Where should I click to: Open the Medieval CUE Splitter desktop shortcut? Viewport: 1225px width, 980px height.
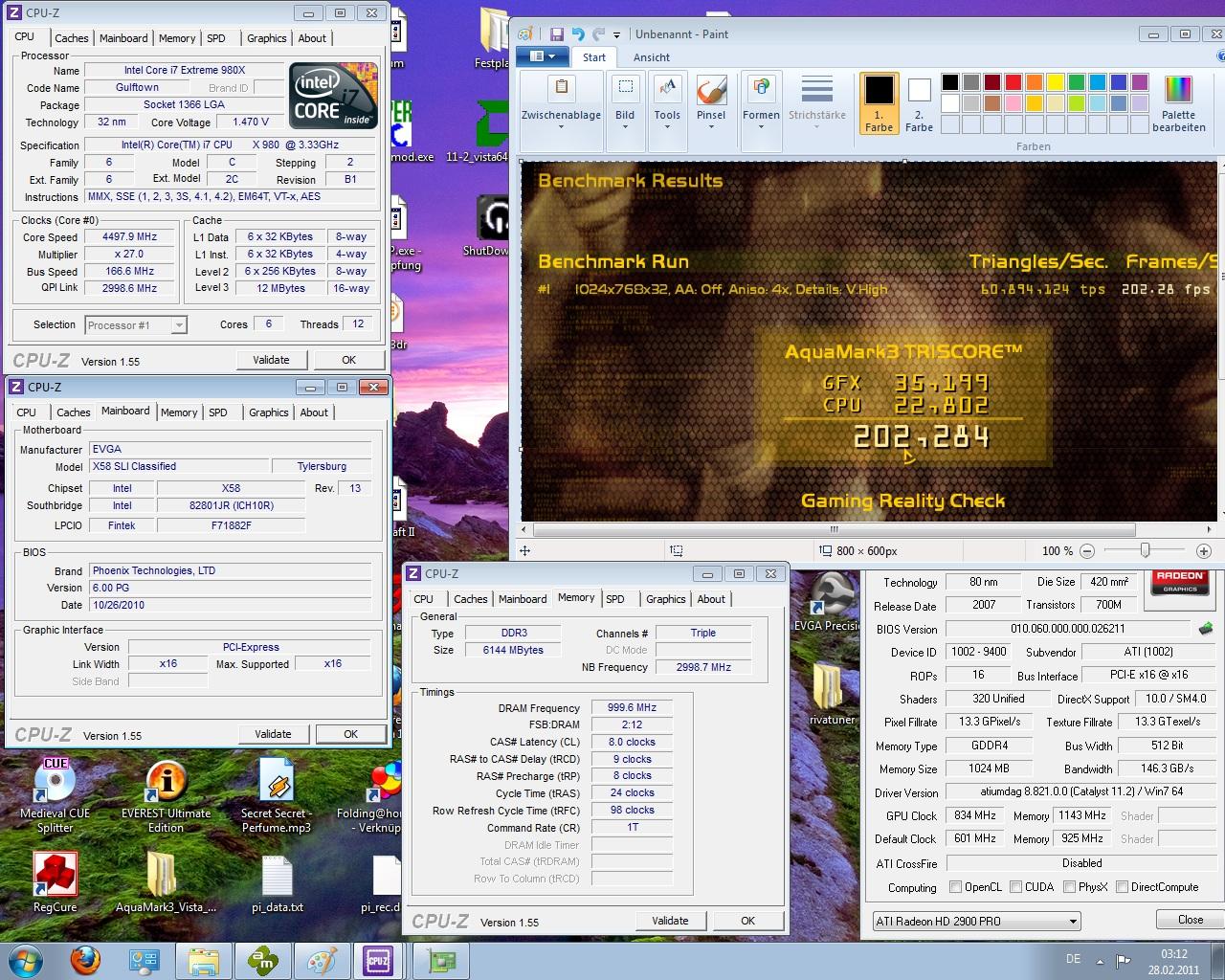[55, 795]
